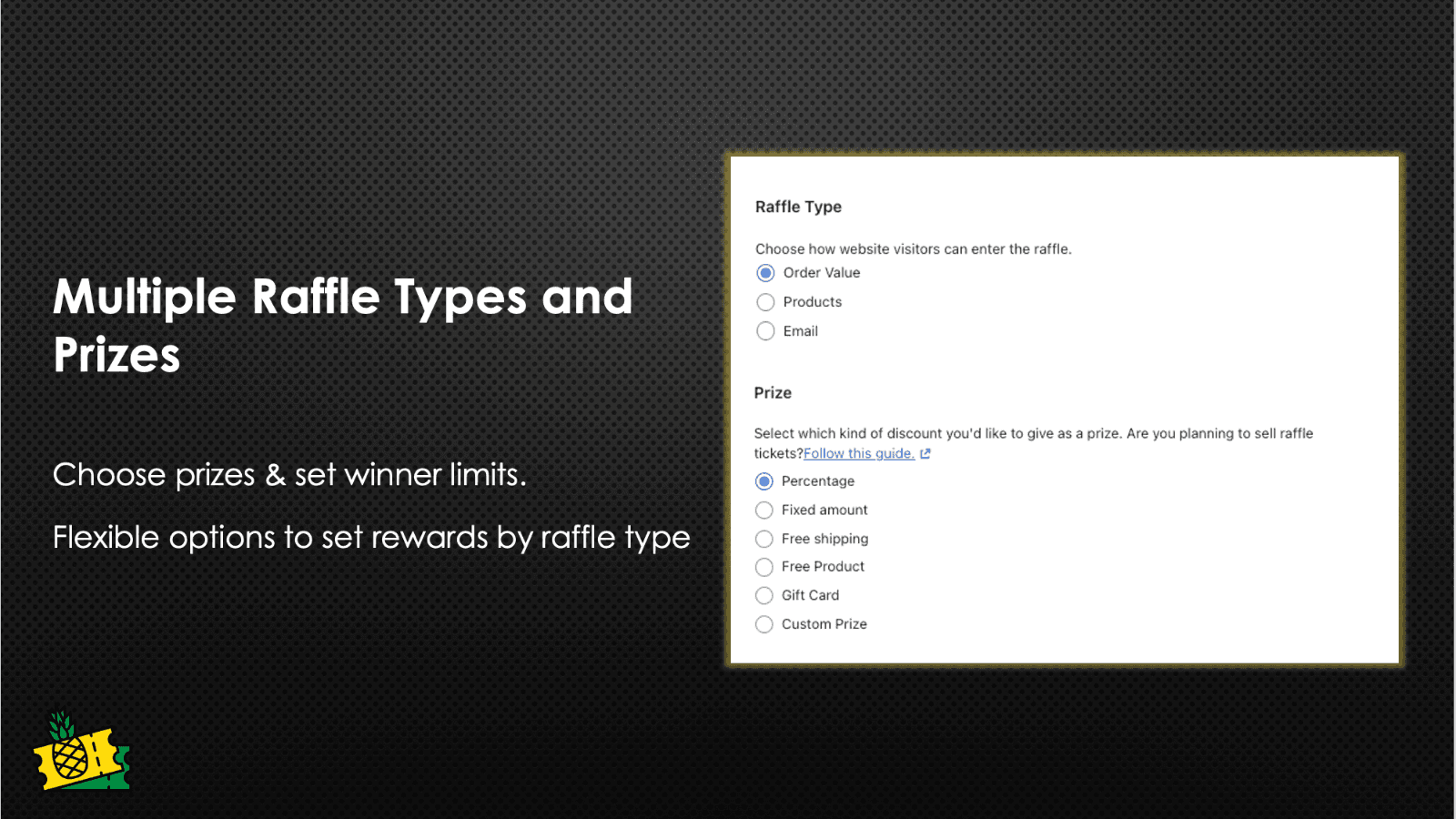Screen dimensions: 1456x819
Task: Pick the Email raffle type
Action: pyautogui.click(x=766, y=331)
